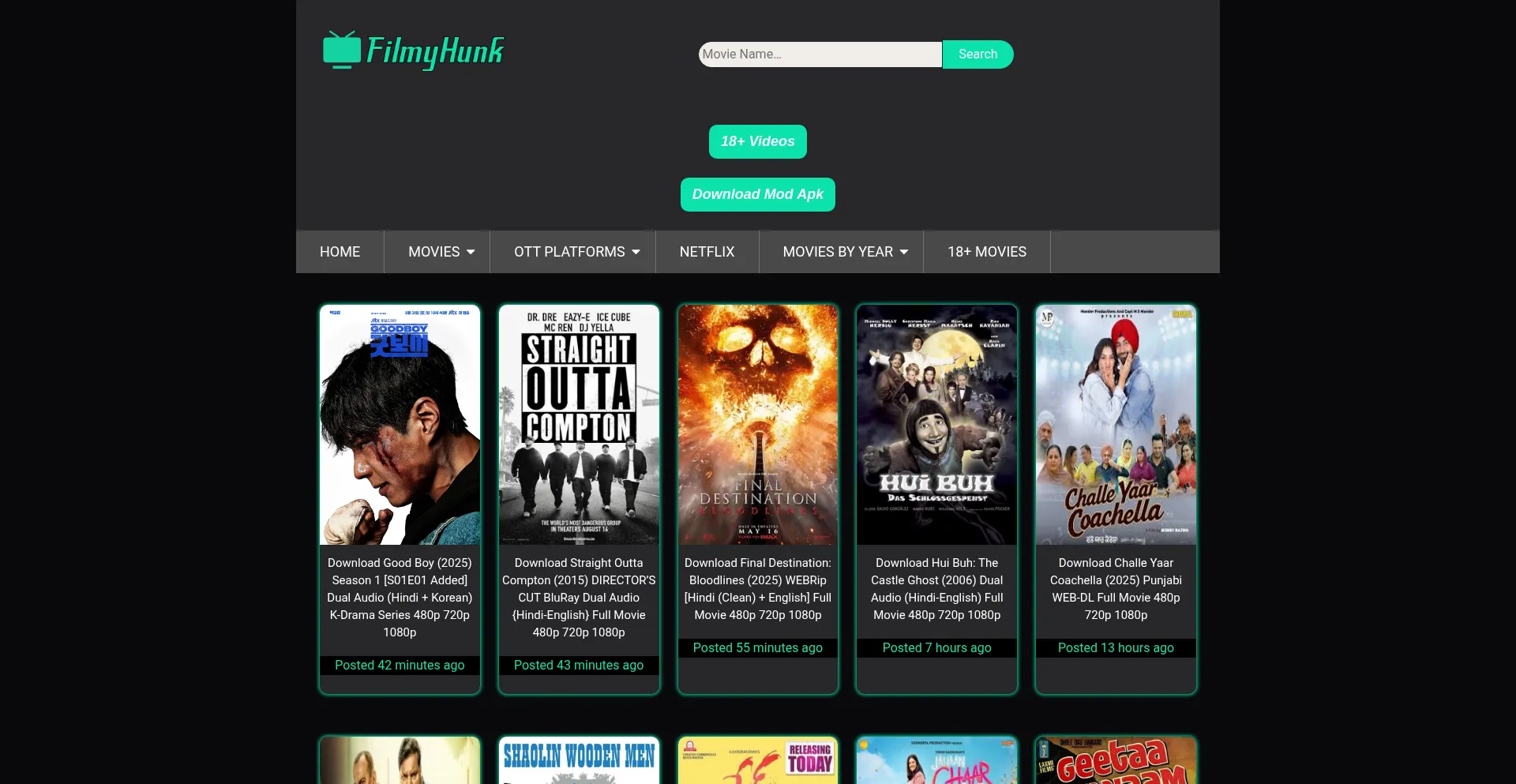Click the Movie Name search field
This screenshot has width=1516, height=784.
tap(820, 54)
